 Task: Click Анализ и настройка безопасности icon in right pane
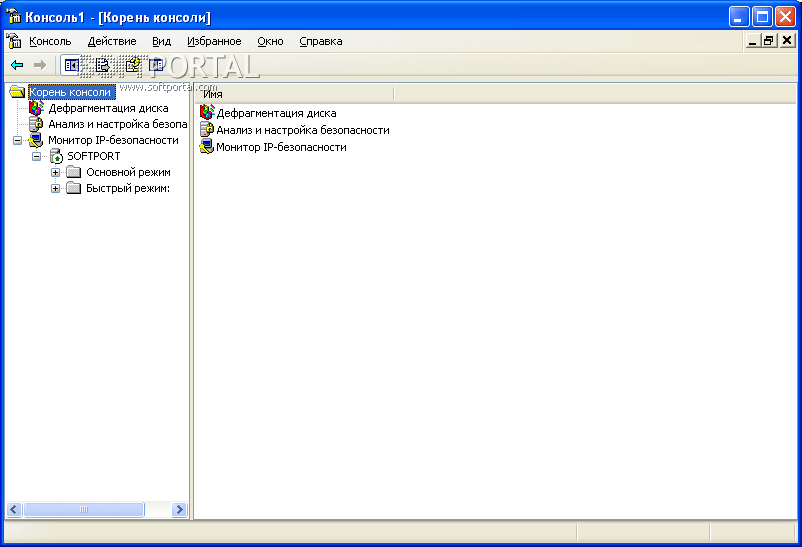click(x=207, y=129)
